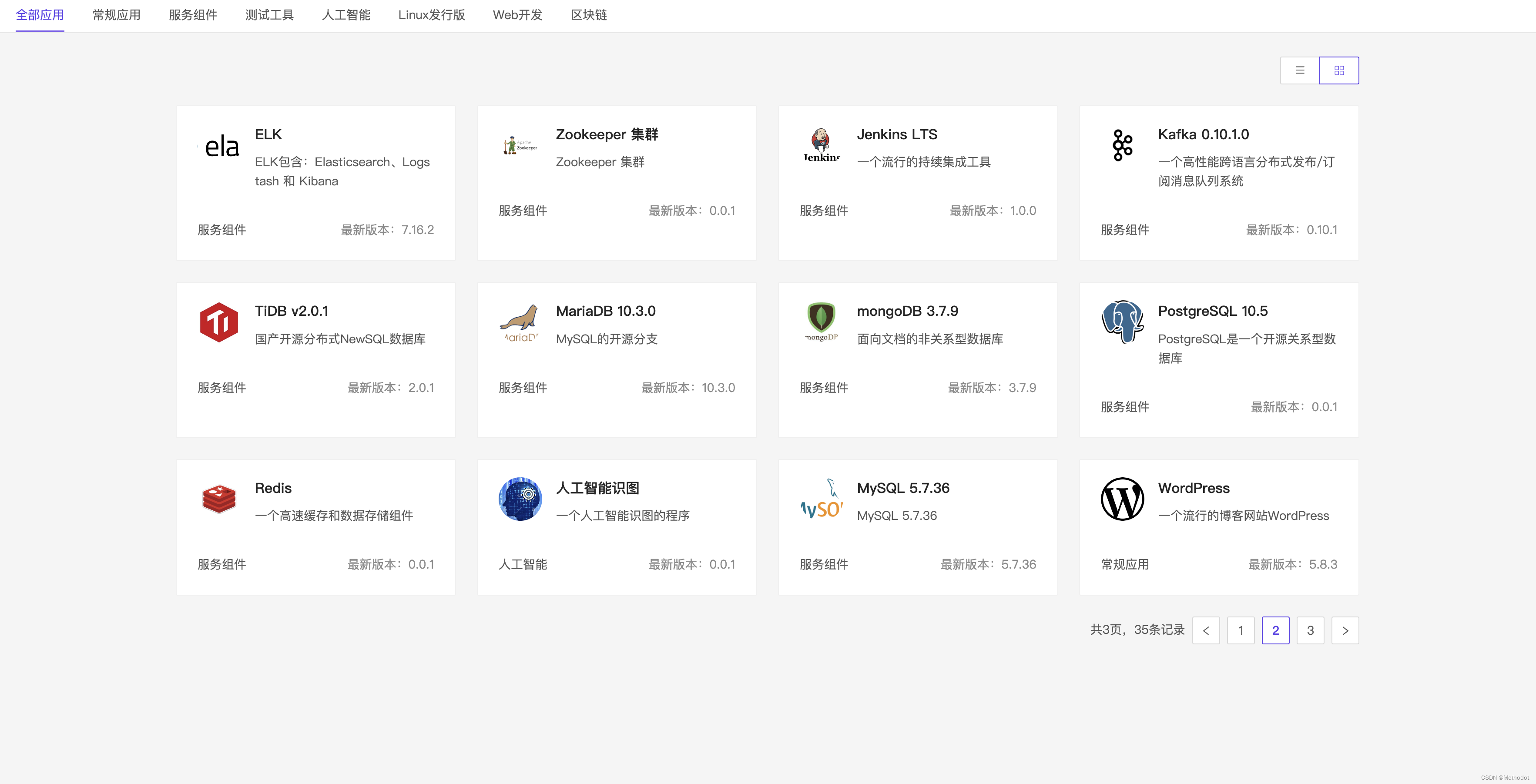Screen dimensions: 1536x784
Task: Click description 一个流行的博客网站WordPress
Action: click(1243, 515)
